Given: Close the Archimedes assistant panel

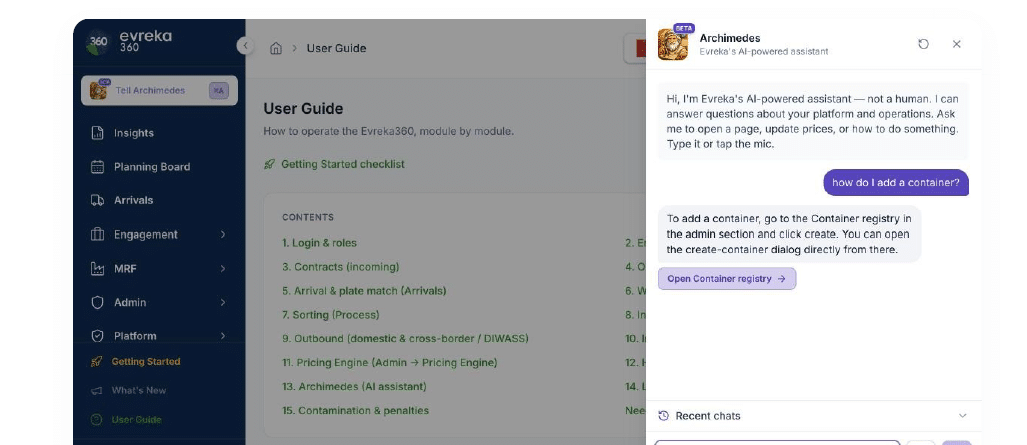Looking at the screenshot, I should tap(956, 44).
